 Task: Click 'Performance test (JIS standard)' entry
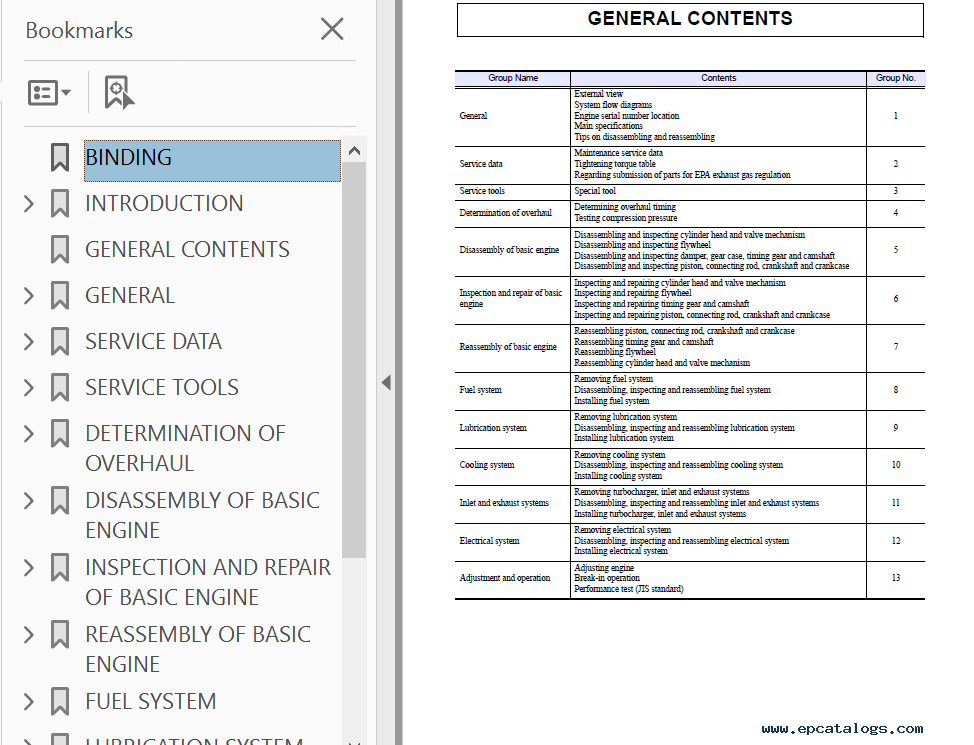pyautogui.click(x=629, y=589)
